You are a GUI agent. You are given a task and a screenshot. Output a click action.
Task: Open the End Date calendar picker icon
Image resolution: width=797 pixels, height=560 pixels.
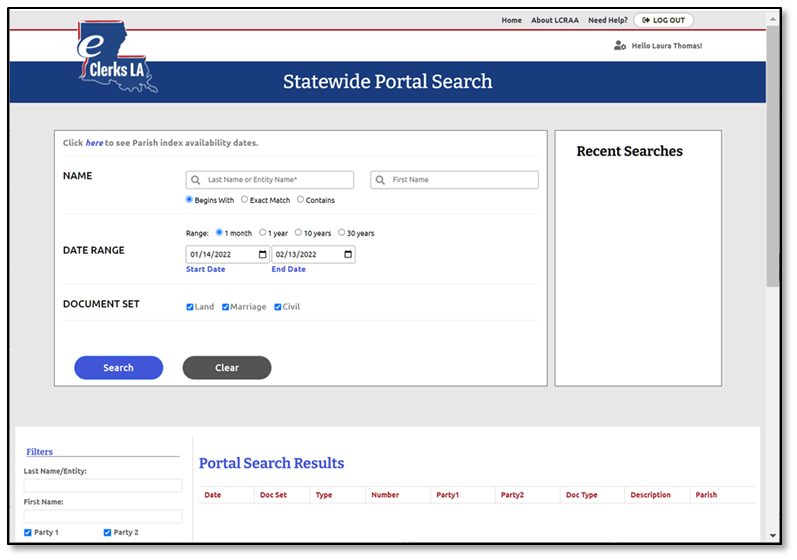(347, 255)
